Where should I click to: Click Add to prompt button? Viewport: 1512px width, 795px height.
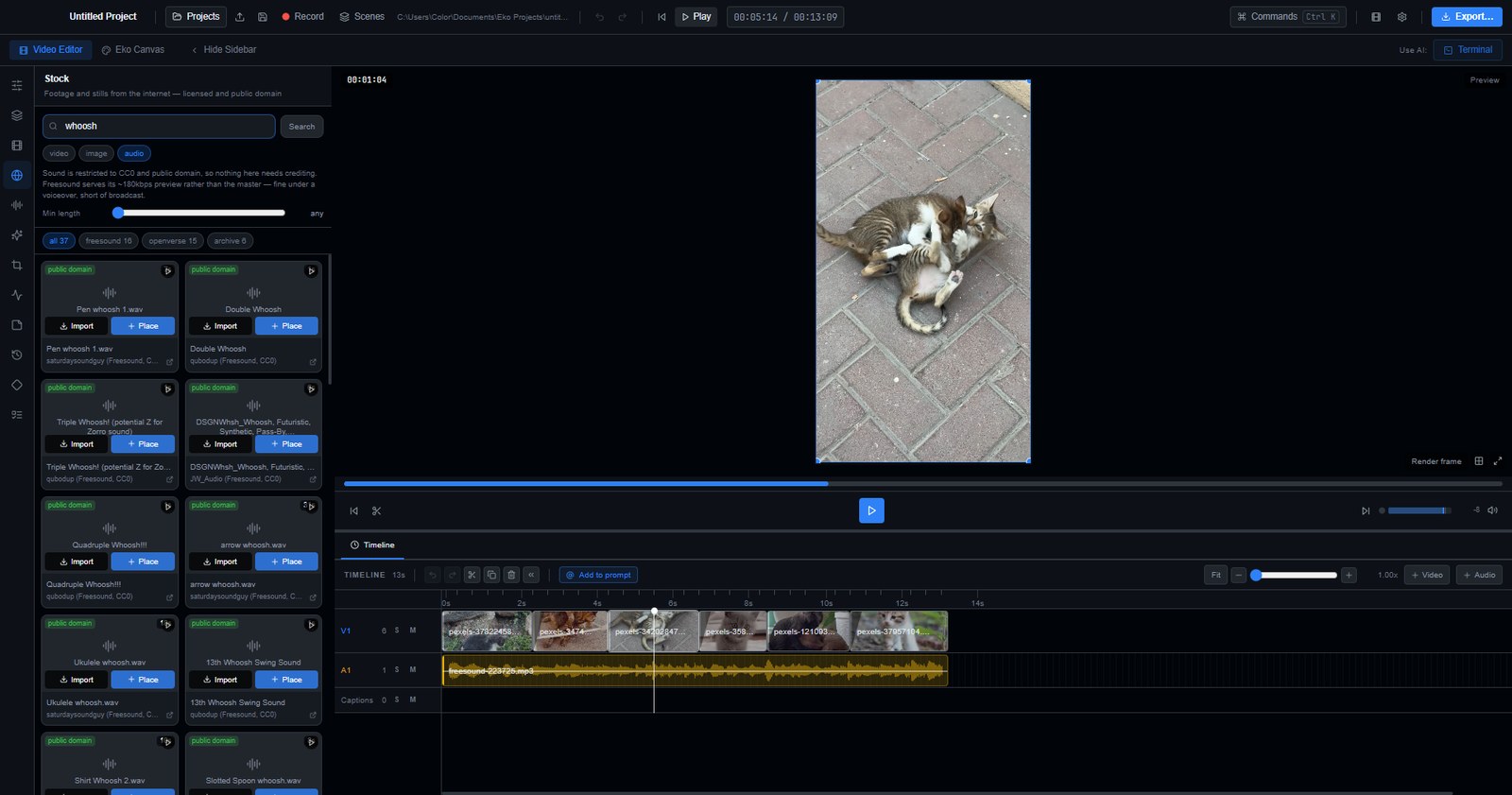(x=598, y=575)
